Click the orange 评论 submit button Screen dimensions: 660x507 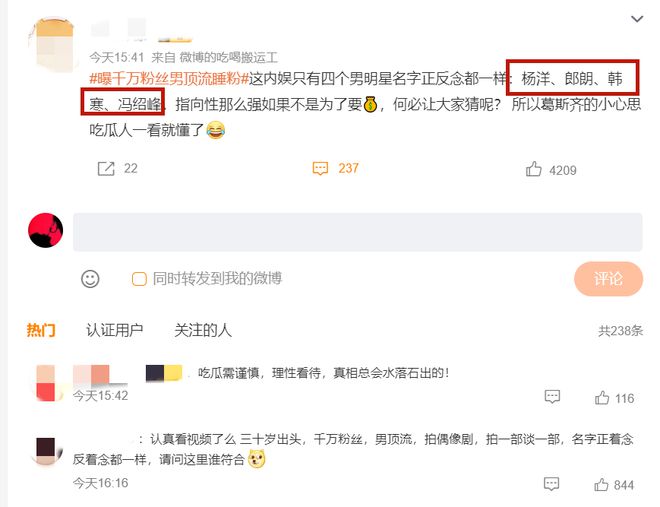[x=608, y=279]
